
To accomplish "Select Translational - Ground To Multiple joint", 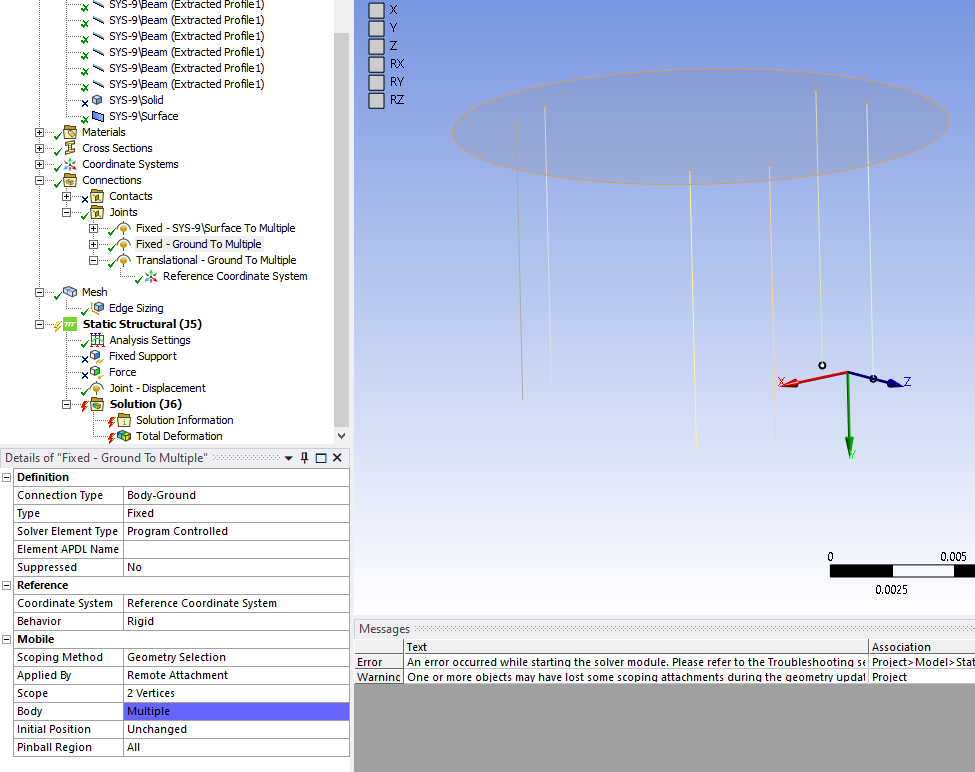I will [x=215, y=260].
